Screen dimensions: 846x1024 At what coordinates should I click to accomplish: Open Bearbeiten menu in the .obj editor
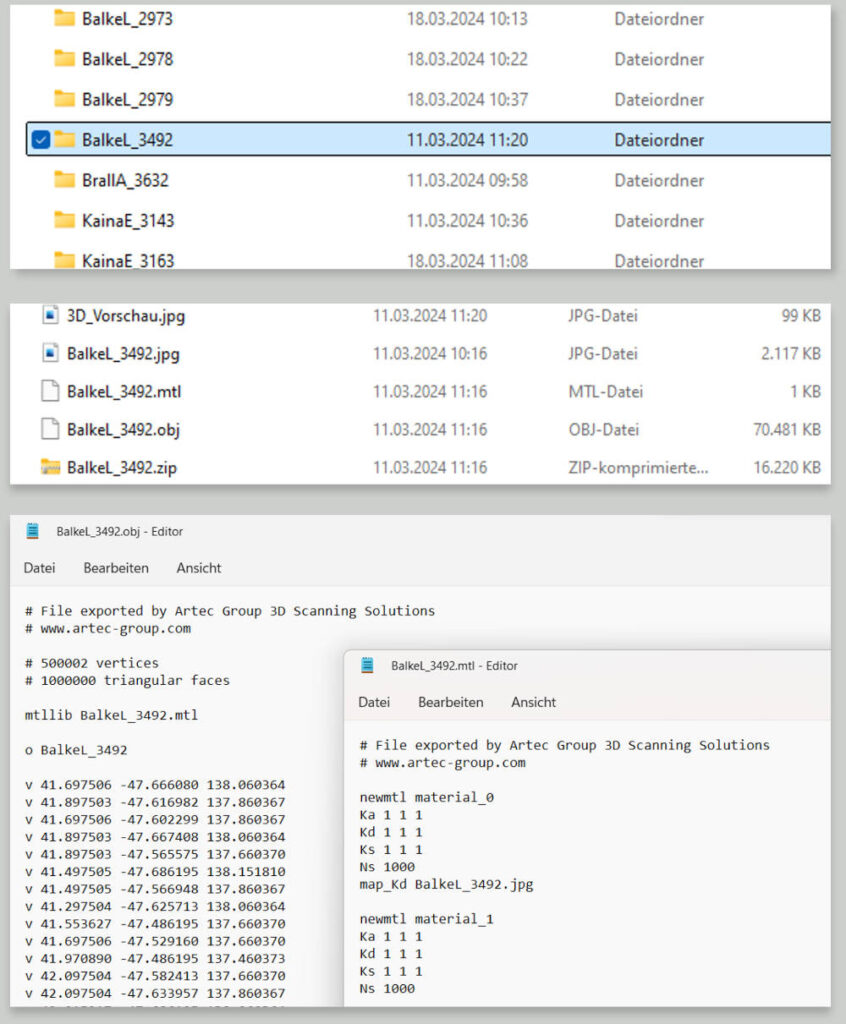tap(116, 568)
